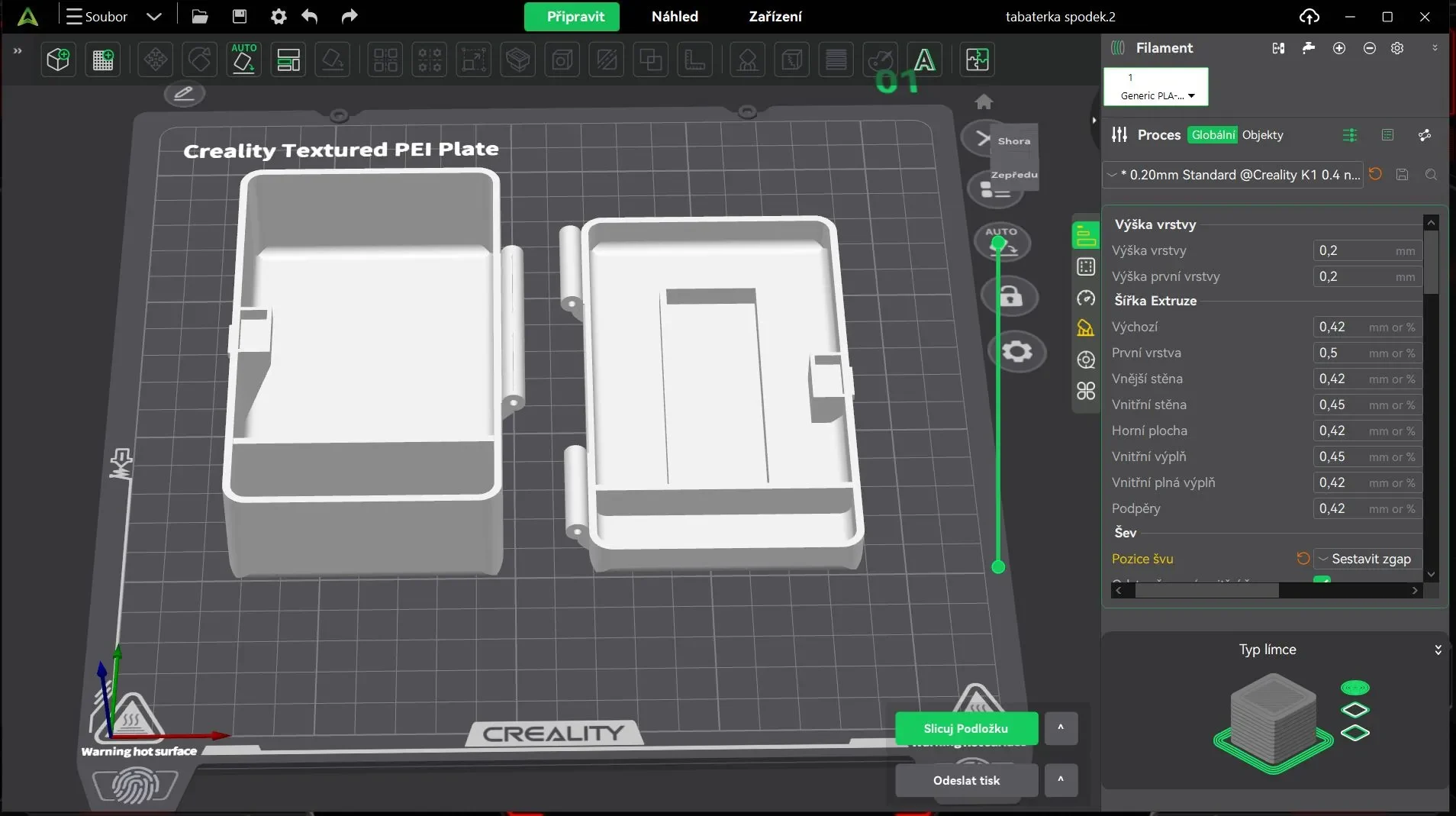Viewport: 1456px width, 816px height.
Task: Reset view with the home icon
Action: (984, 102)
